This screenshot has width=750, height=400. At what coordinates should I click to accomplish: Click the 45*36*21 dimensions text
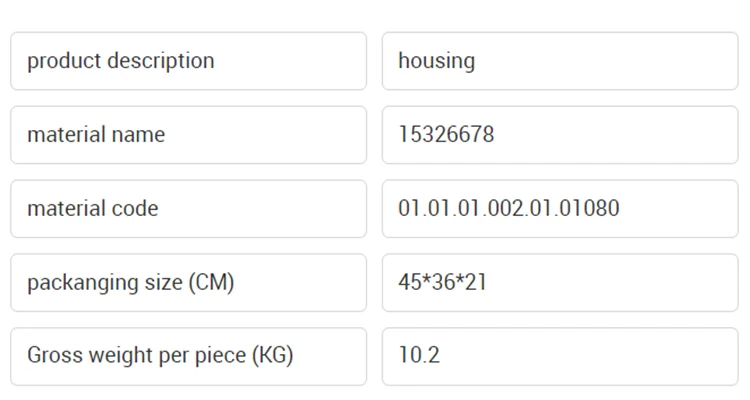[442, 283]
